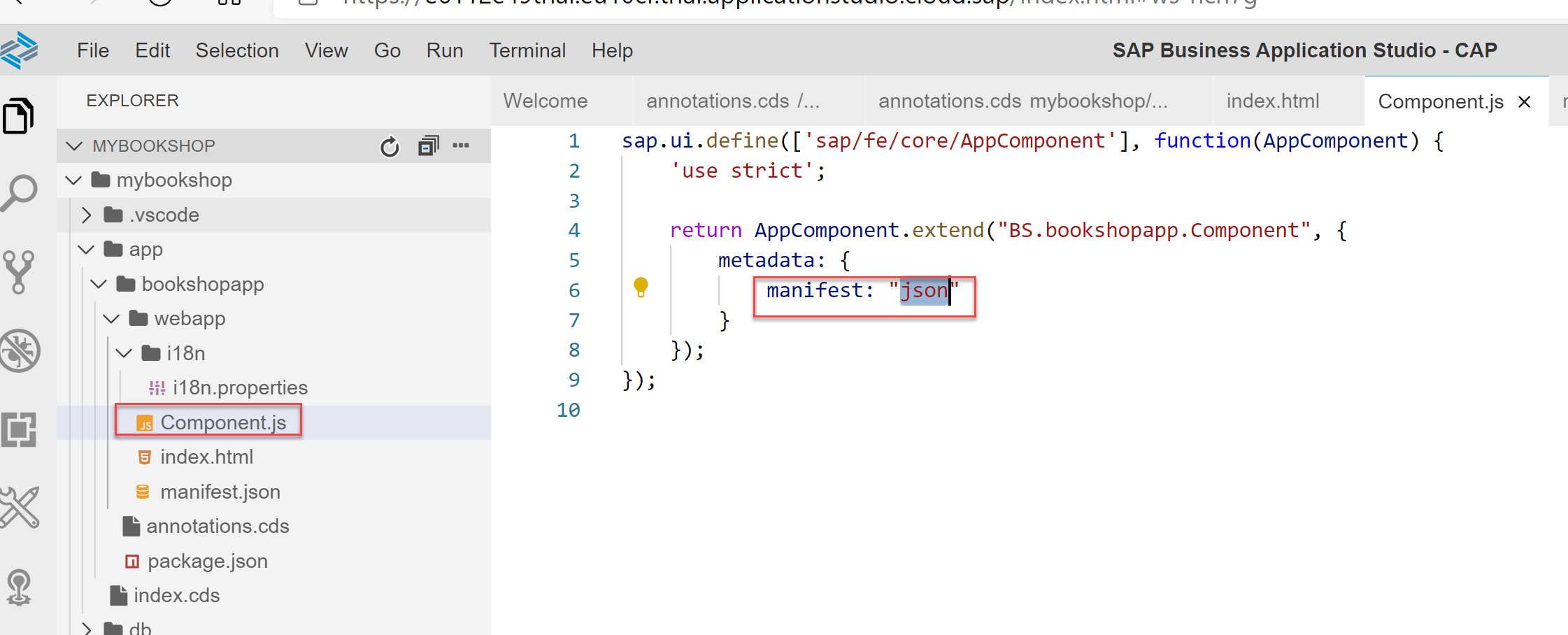Collapse the i18n folder
1568x635 pixels.
point(124,353)
